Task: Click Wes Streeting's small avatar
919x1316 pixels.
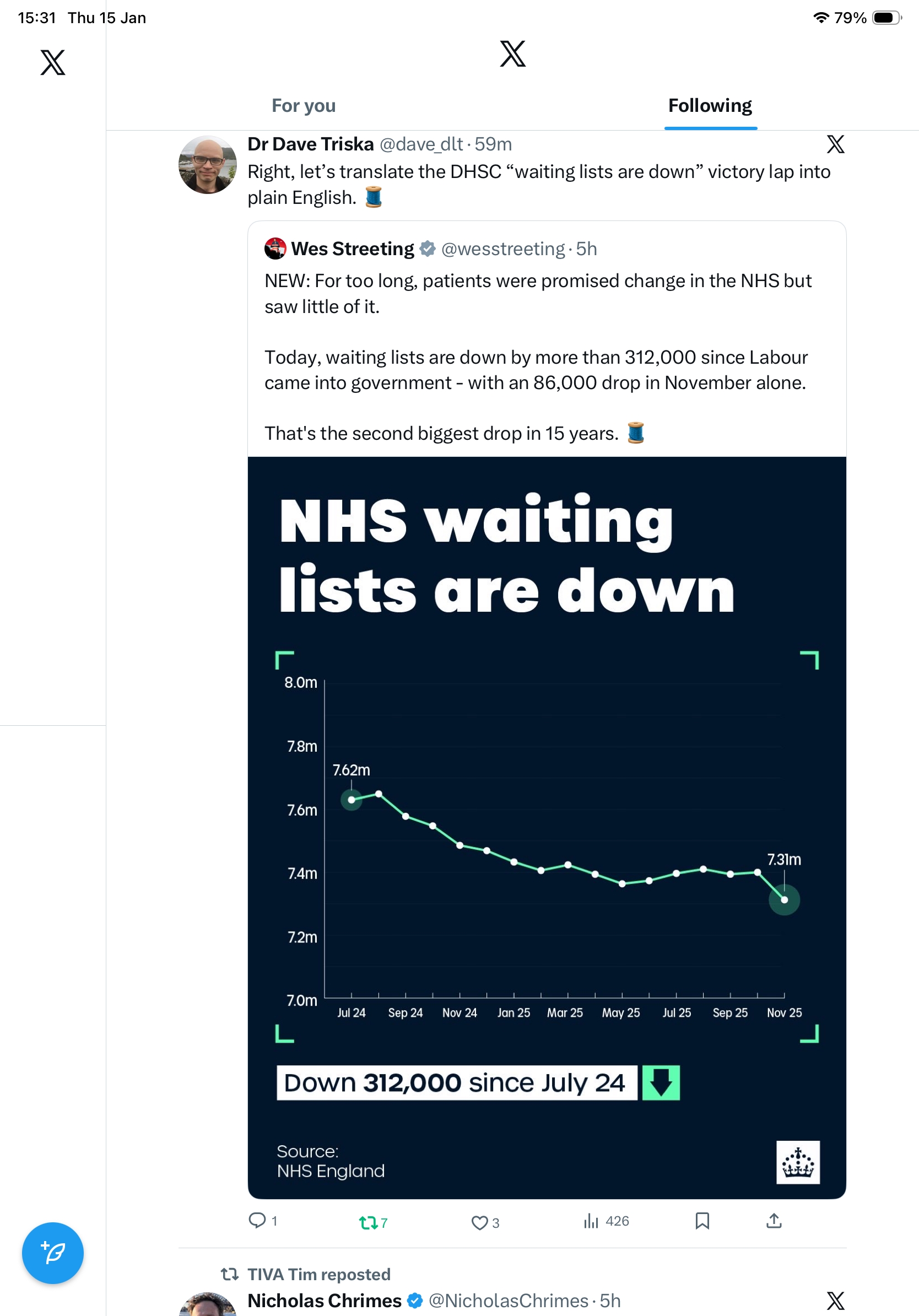Action: [275, 249]
